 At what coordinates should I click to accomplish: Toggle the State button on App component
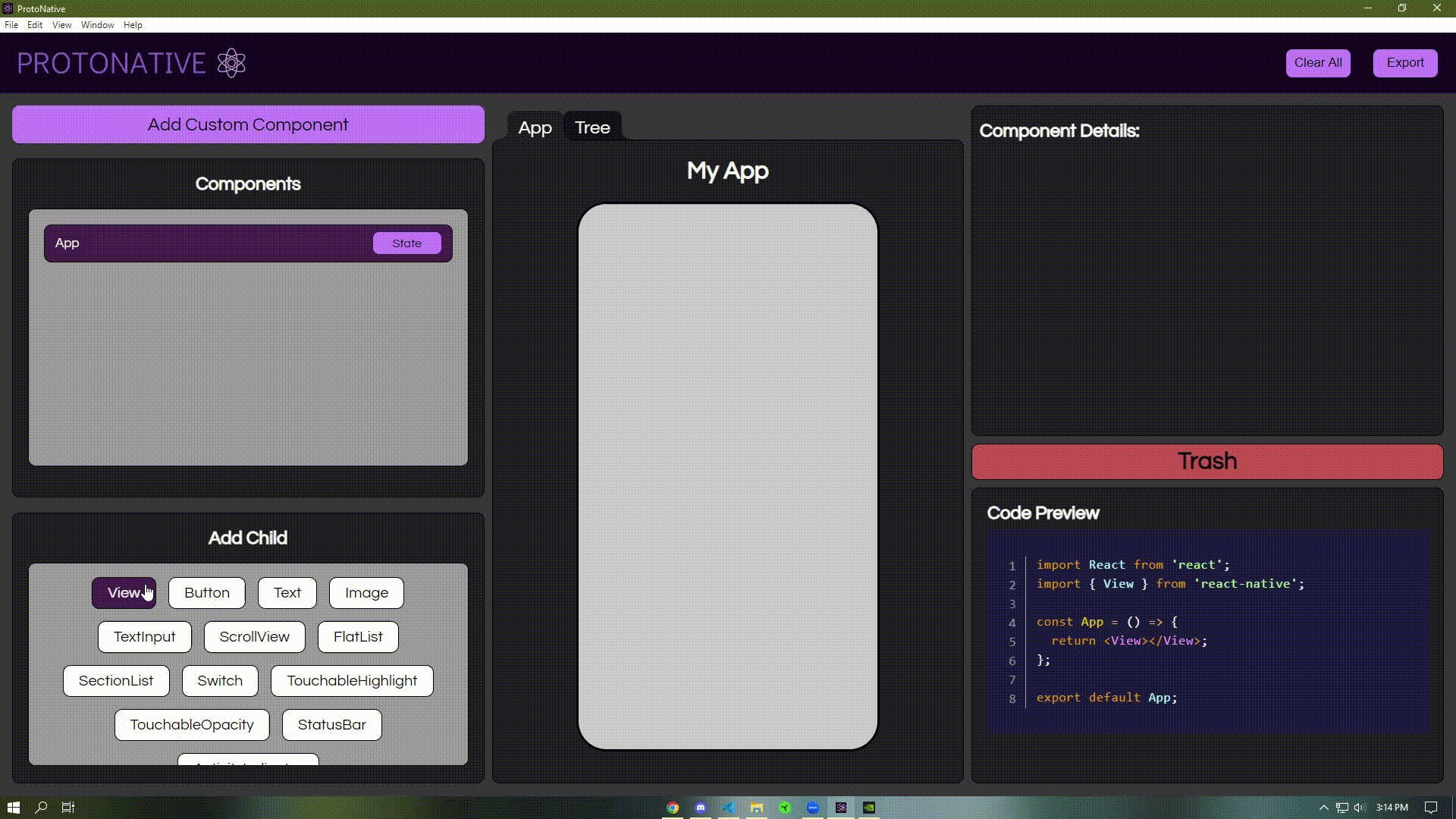click(x=407, y=243)
